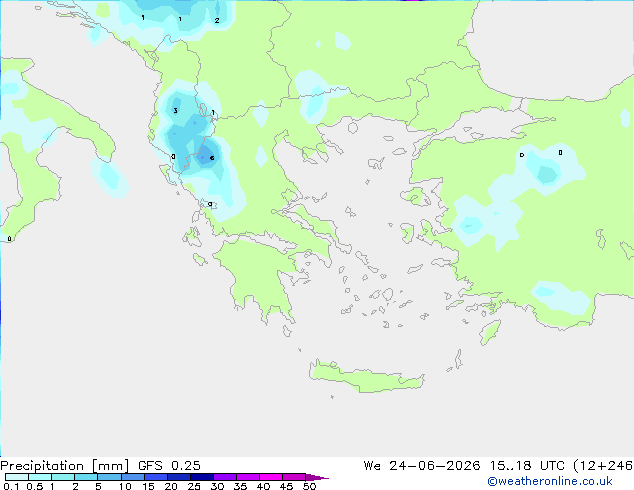Image resolution: width=634 pixels, height=490 pixels.
Task: Click the legend swatch between 10 and 15
Action: pyautogui.click(x=132, y=477)
